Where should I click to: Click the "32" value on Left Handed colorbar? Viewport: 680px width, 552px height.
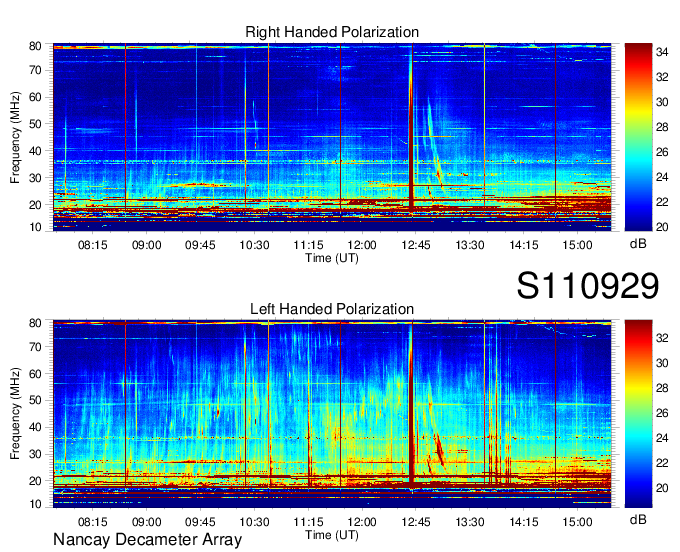click(x=662, y=338)
